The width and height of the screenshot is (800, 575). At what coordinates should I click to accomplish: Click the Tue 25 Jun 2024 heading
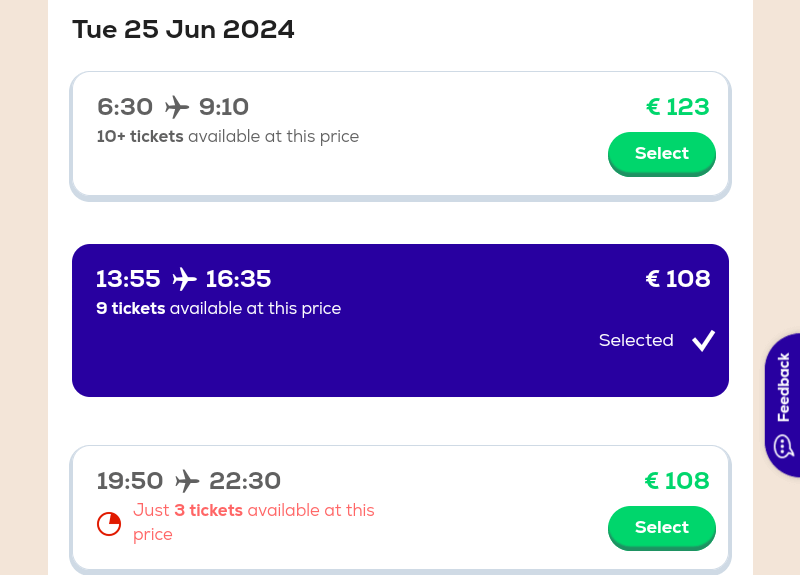coord(183,29)
